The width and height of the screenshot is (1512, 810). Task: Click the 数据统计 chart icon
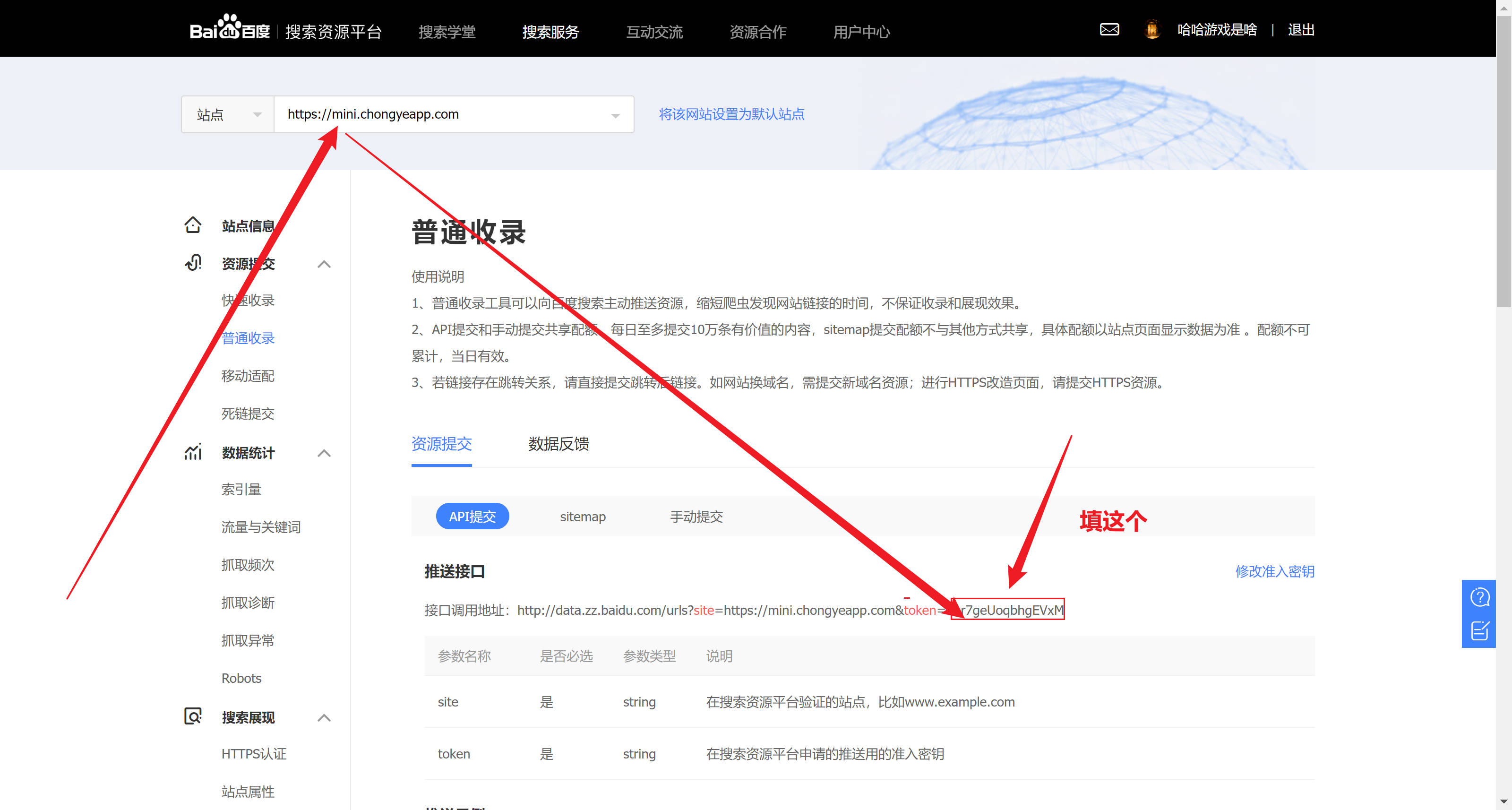coord(192,452)
